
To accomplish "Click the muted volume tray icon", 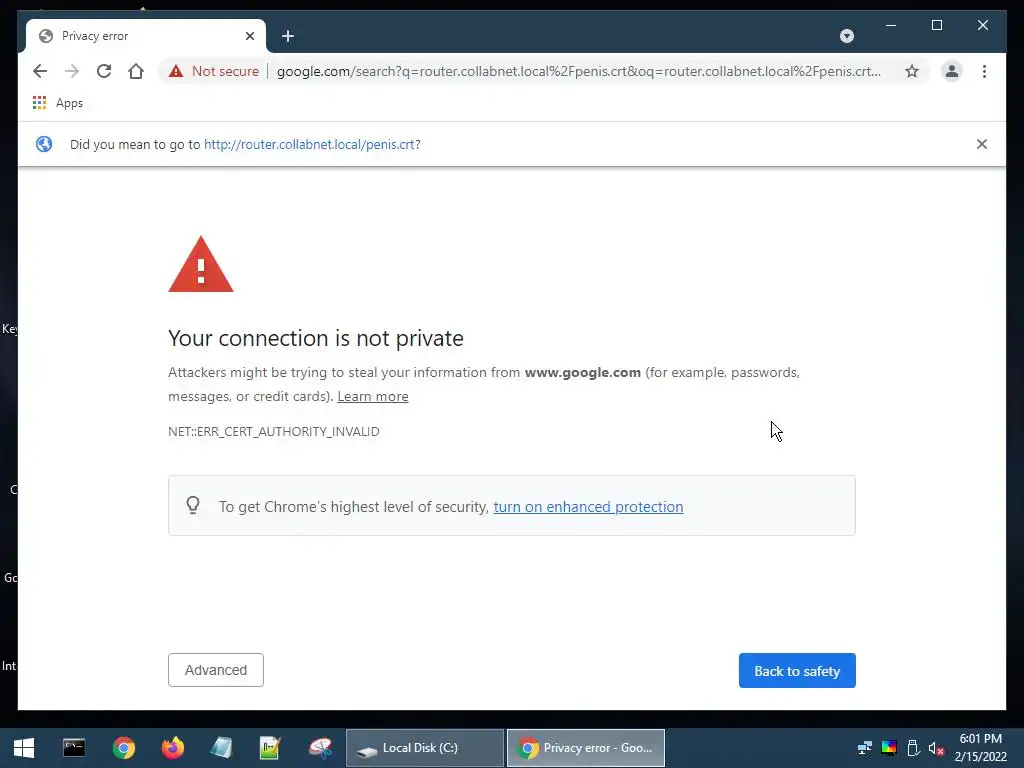I will 936,748.
